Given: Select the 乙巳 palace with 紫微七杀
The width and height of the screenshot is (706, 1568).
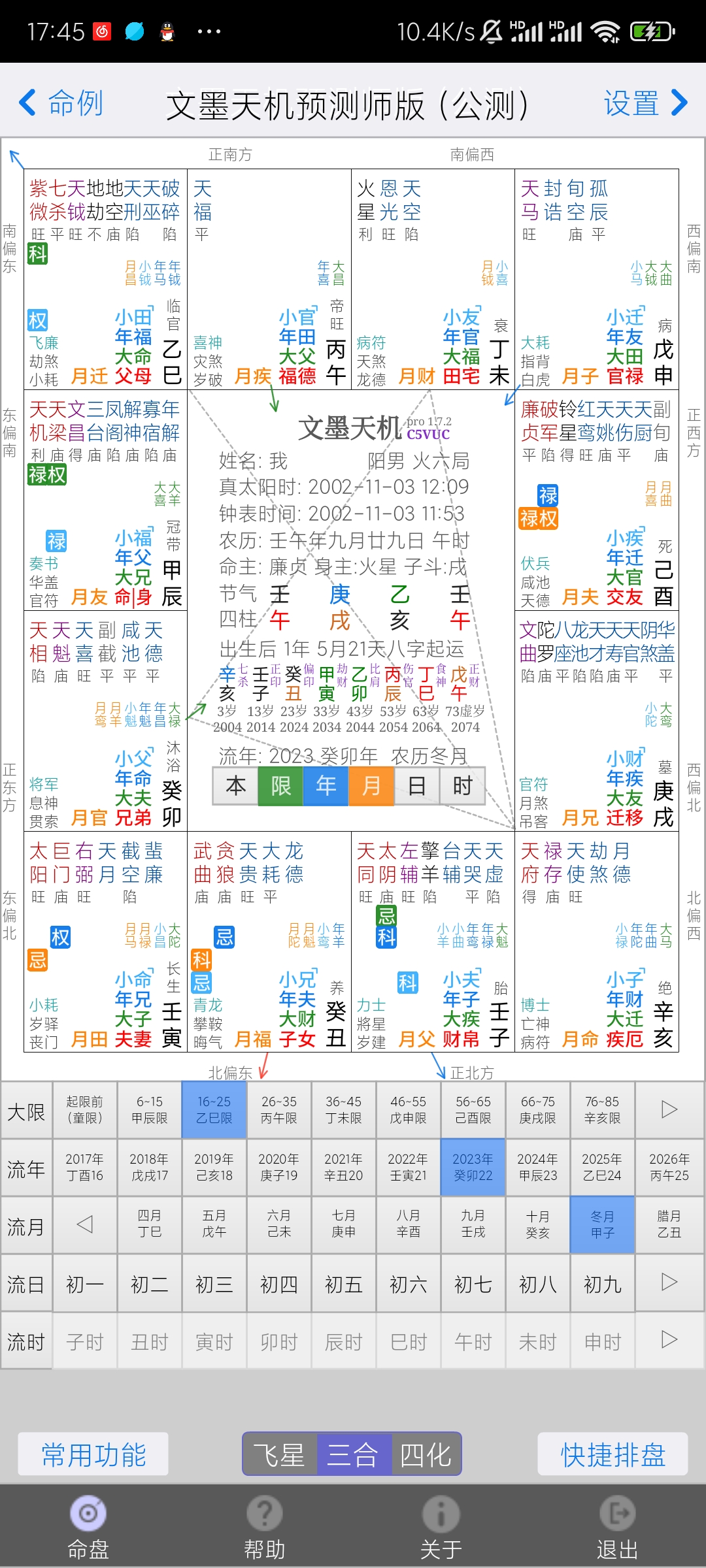Looking at the screenshot, I should click(x=106, y=279).
